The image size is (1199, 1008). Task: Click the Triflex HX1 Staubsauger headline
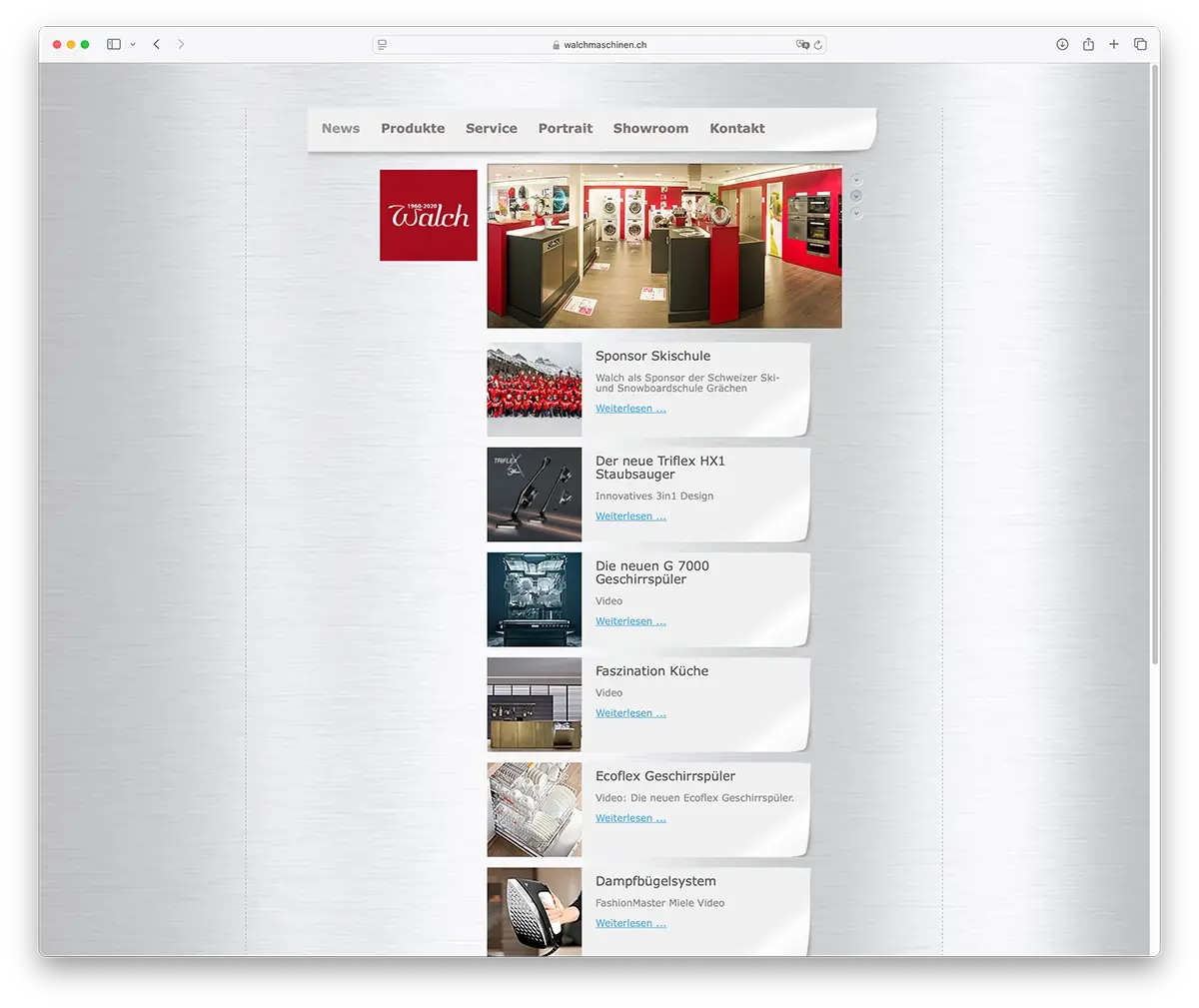click(660, 468)
